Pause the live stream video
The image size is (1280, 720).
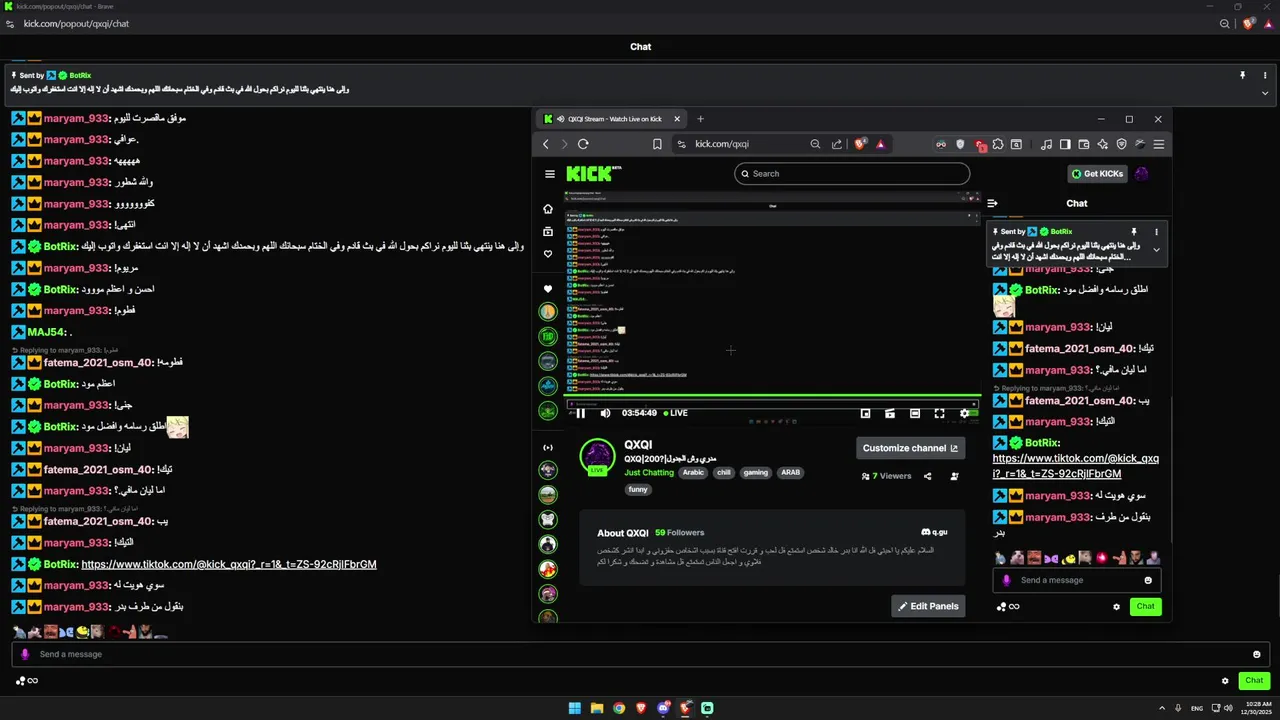pyautogui.click(x=581, y=413)
